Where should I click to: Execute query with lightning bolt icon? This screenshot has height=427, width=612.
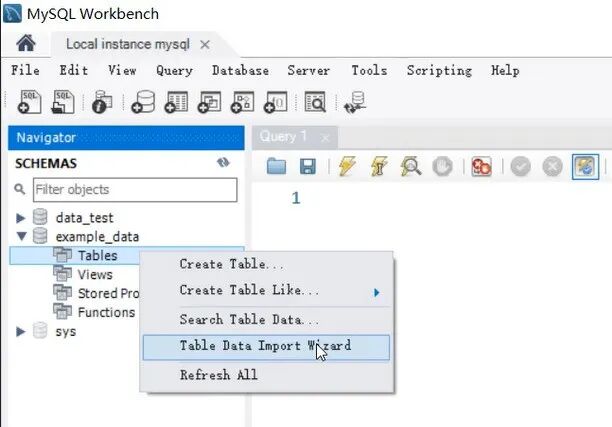pos(347,166)
